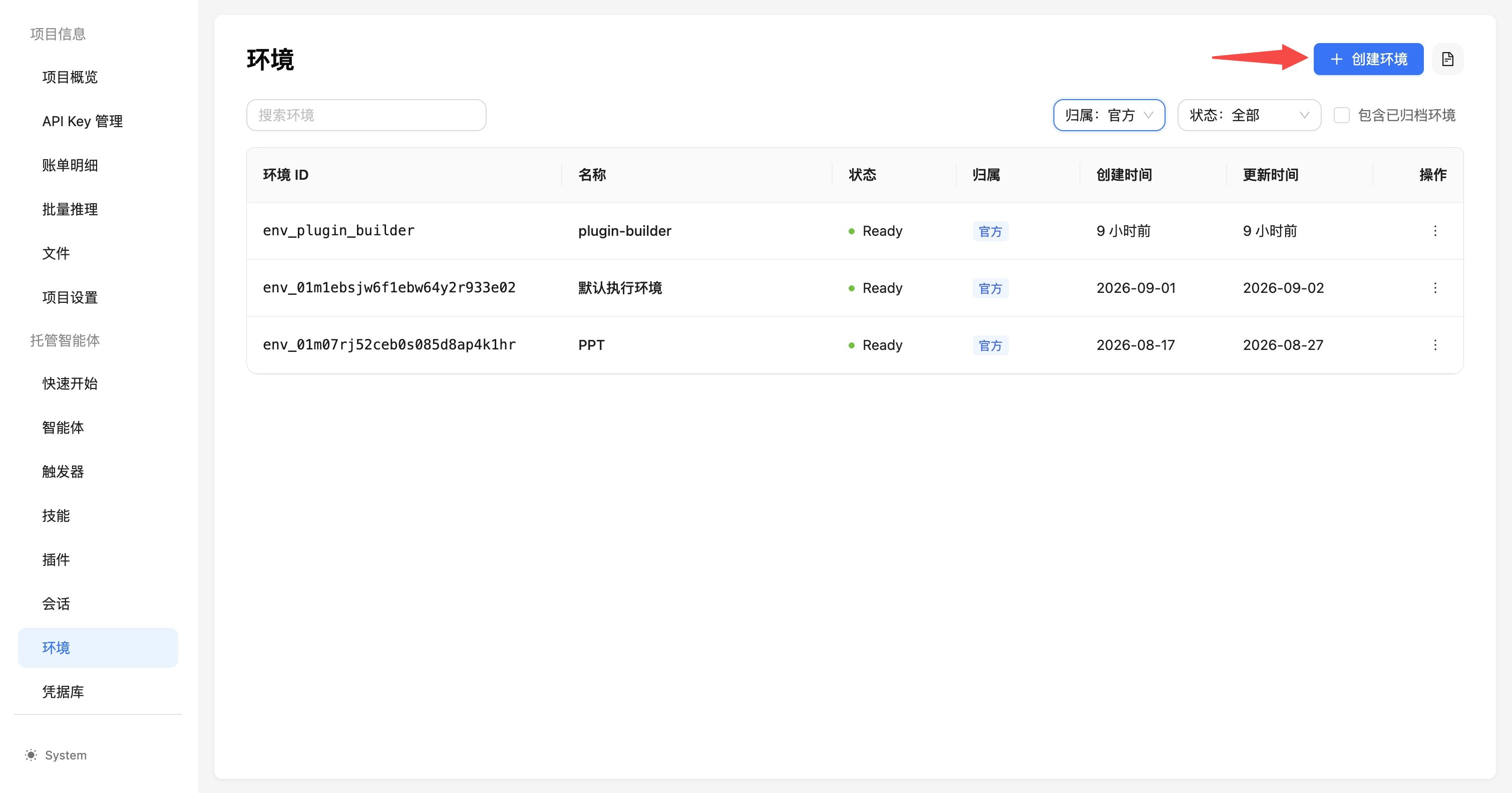Open 批量推理 in sidebar

click(98, 209)
